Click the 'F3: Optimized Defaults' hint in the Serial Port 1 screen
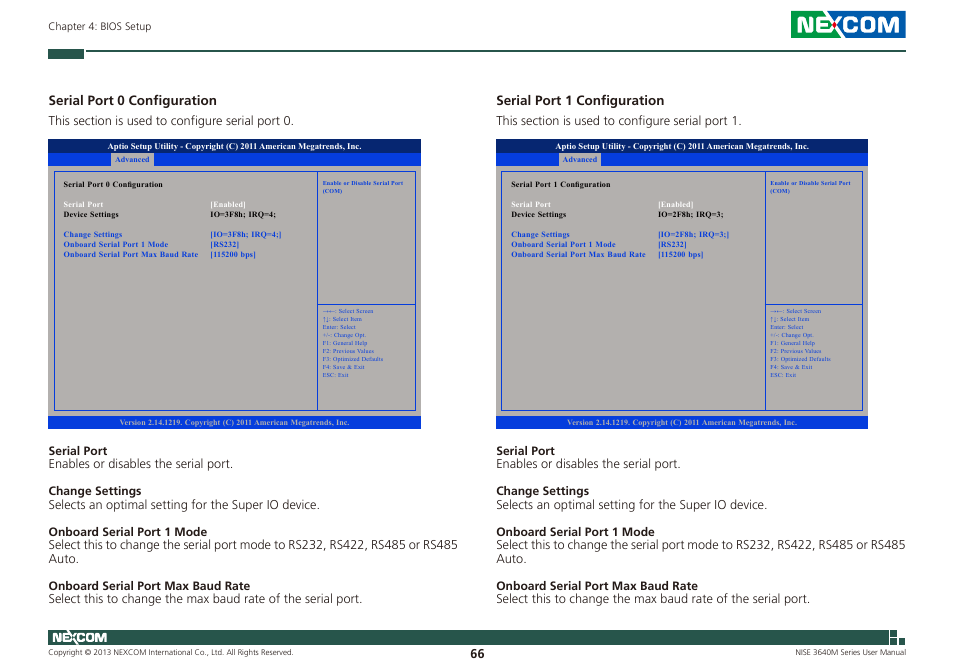Viewport: 954px width, 672px height. tap(800, 359)
